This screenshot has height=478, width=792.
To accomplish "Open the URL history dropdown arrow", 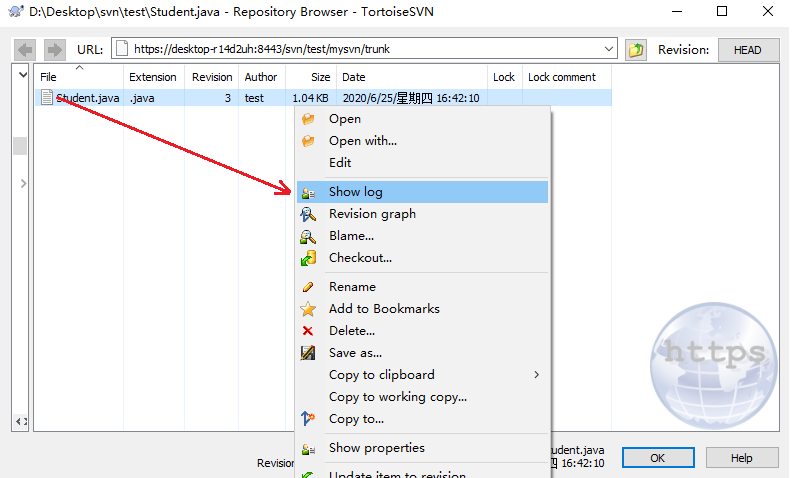I will pos(609,49).
